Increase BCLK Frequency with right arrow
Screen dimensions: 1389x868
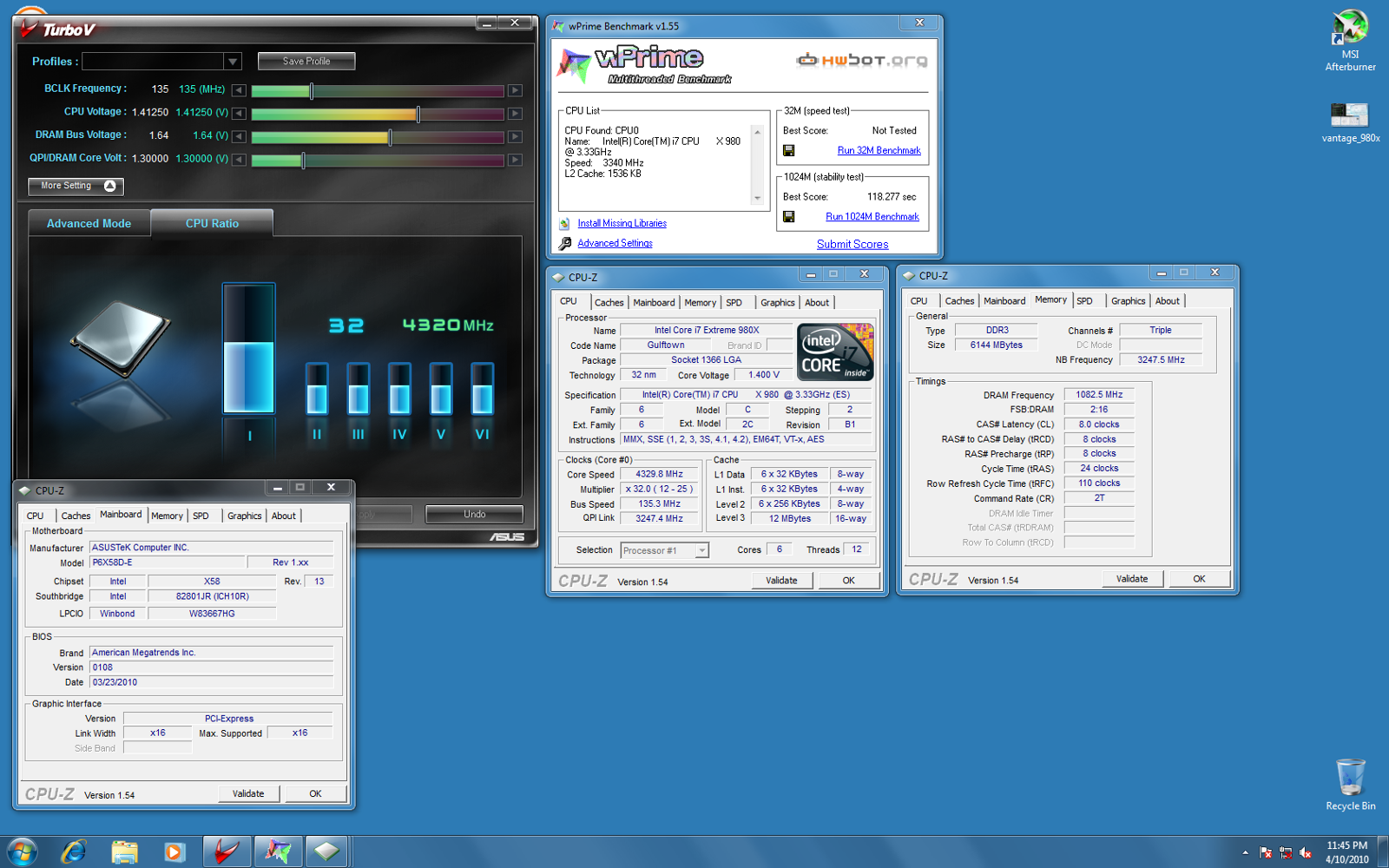515,90
